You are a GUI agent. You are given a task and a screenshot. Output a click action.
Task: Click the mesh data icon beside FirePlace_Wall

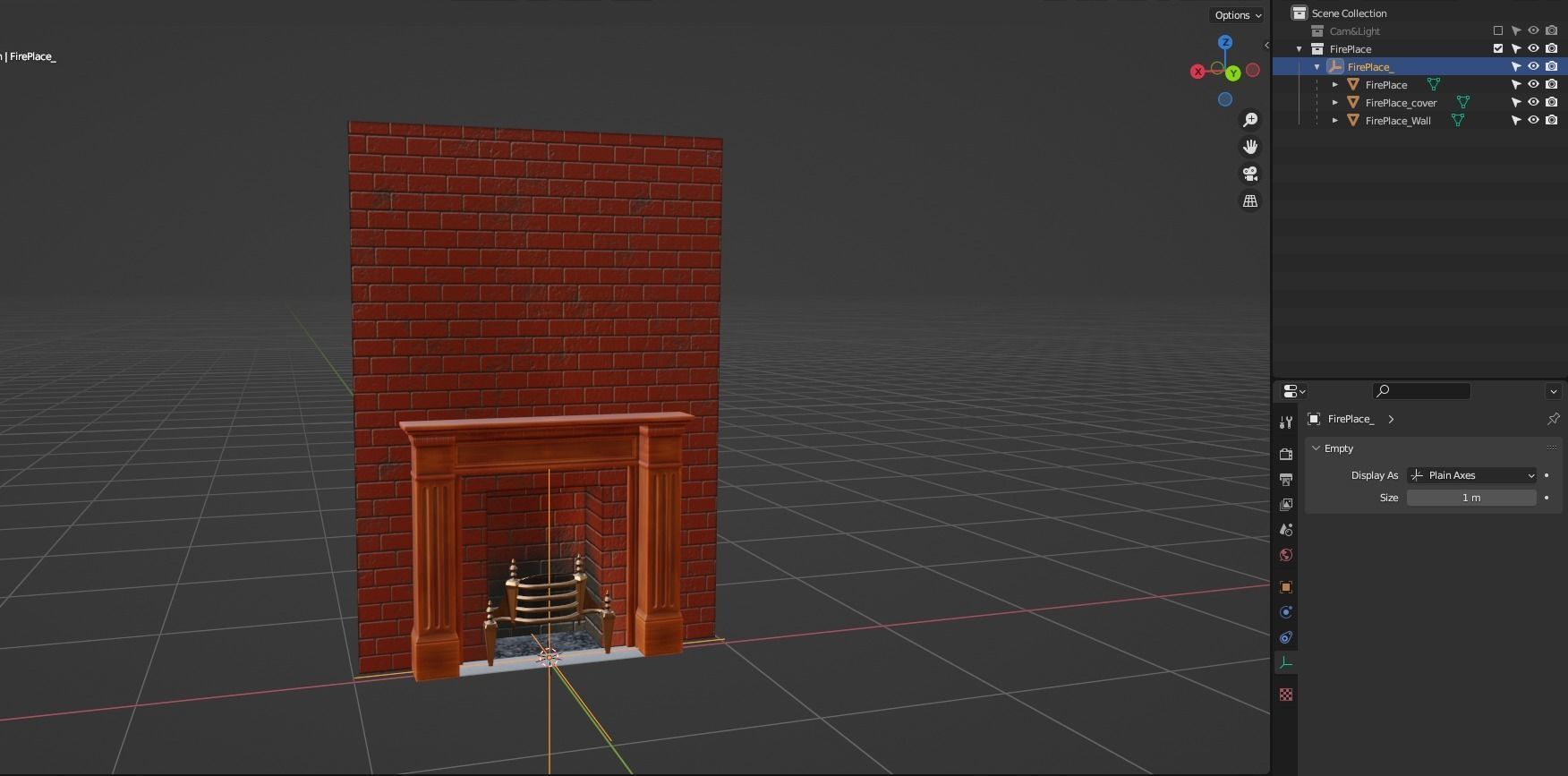(x=1457, y=120)
